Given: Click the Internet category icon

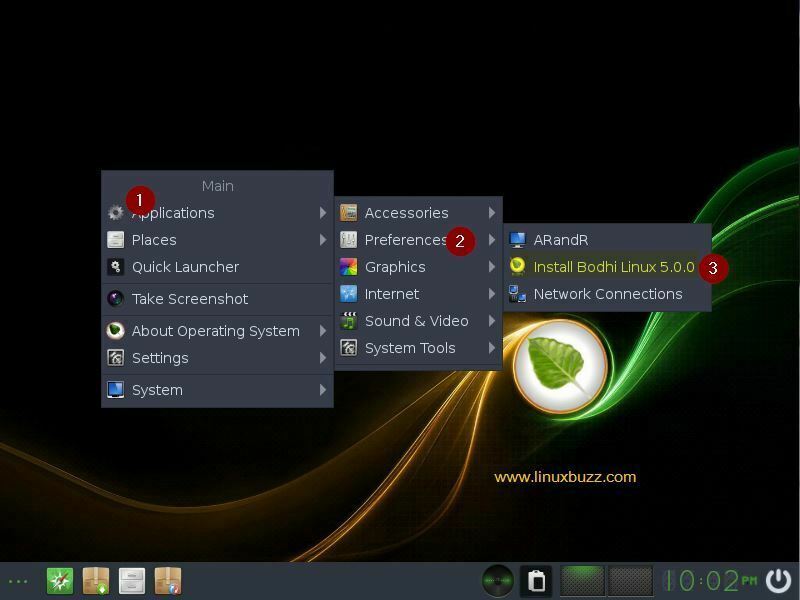Looking at the screenshot, I should pos(348,294).
